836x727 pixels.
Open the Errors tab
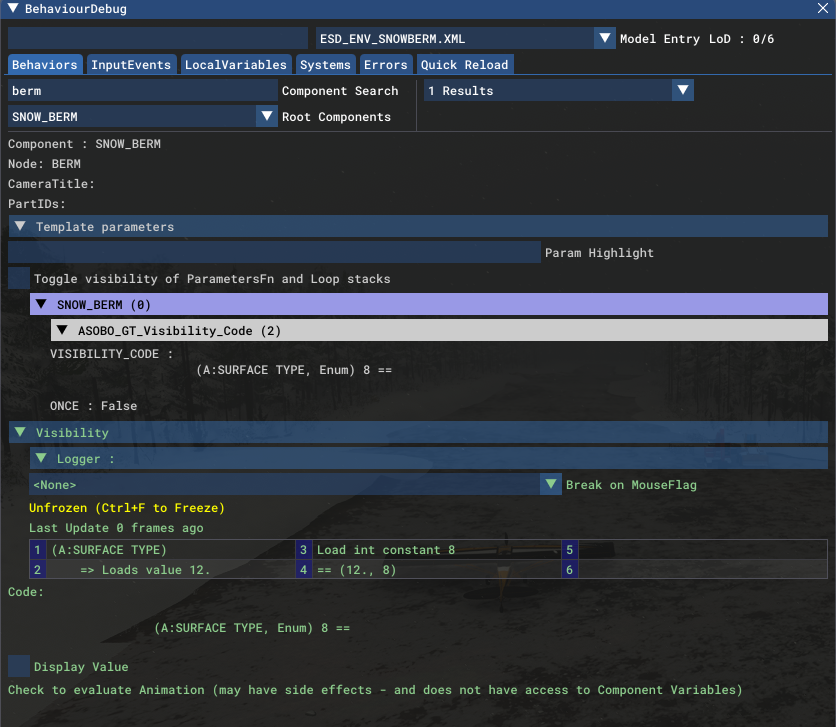pyautogui.click(x=386, y=64)
